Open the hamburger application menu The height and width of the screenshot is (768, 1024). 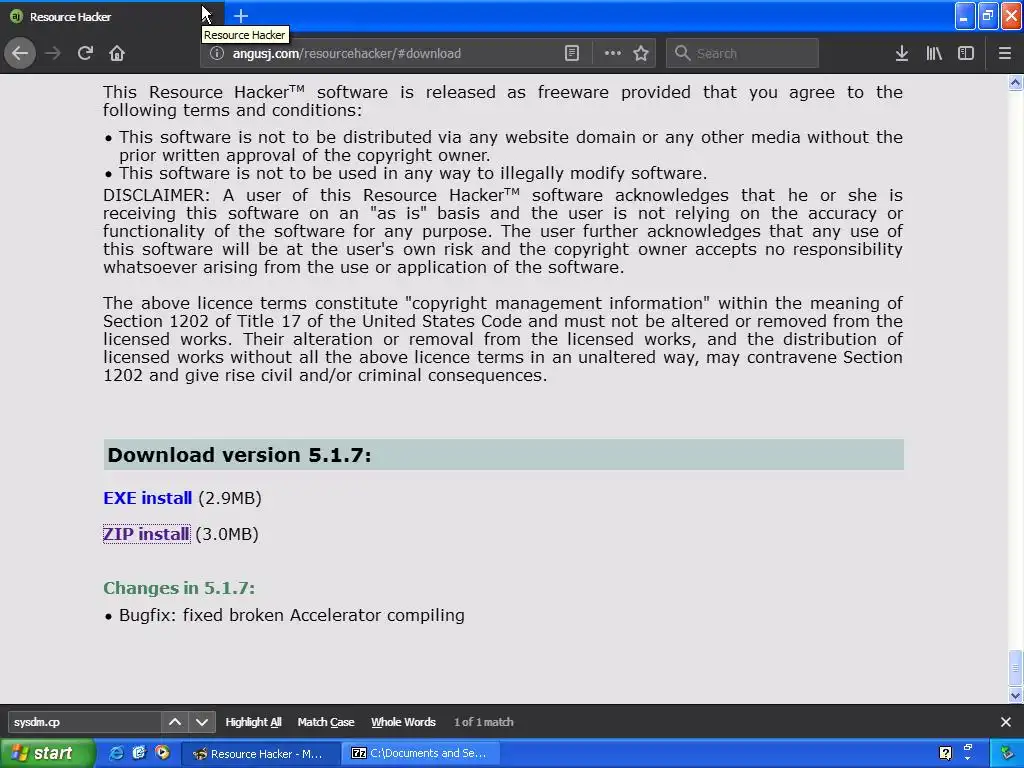[1005, 54]
